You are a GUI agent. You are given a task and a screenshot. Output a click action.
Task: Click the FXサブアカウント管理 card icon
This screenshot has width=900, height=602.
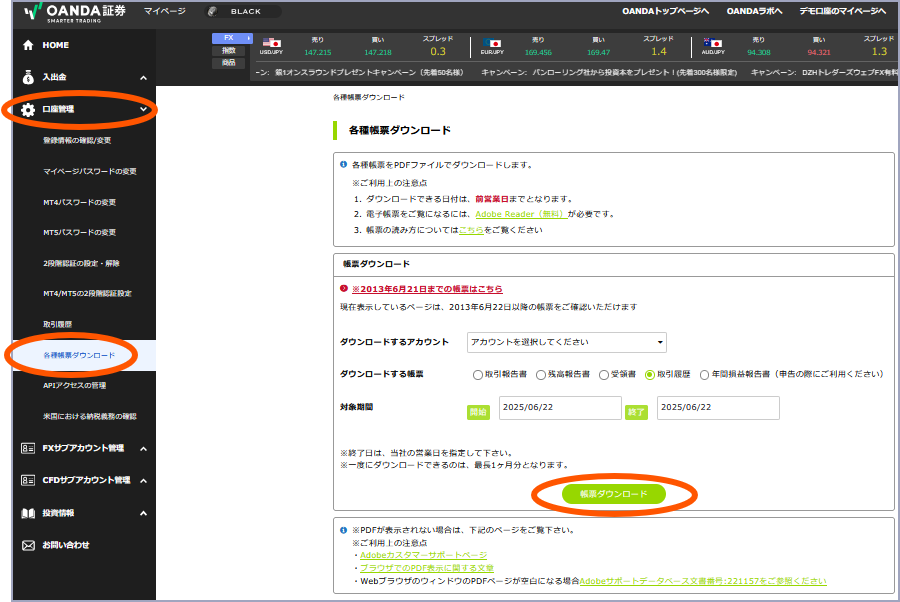pos(28,448)
